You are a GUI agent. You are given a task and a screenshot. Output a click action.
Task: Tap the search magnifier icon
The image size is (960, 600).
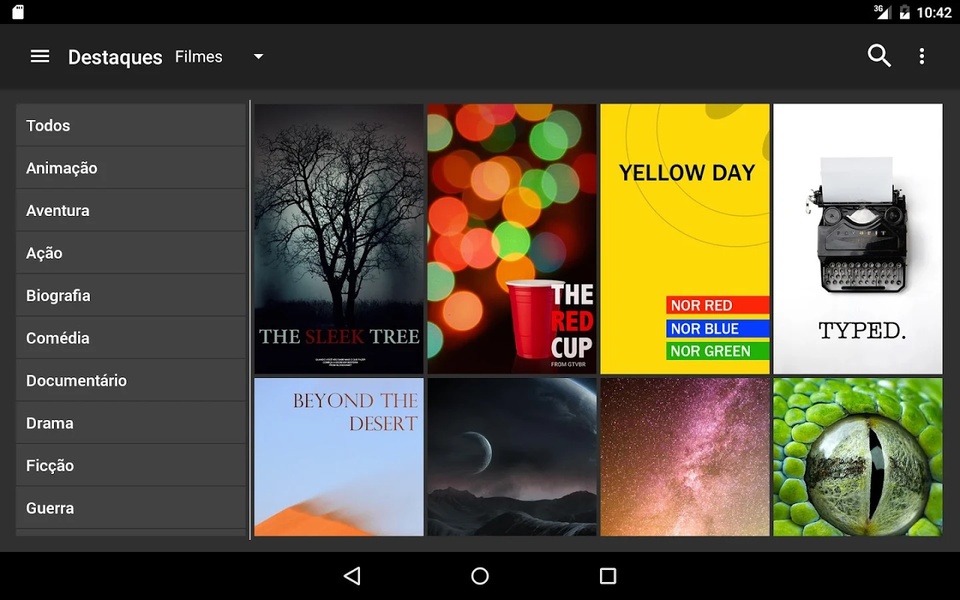(879, 56)
